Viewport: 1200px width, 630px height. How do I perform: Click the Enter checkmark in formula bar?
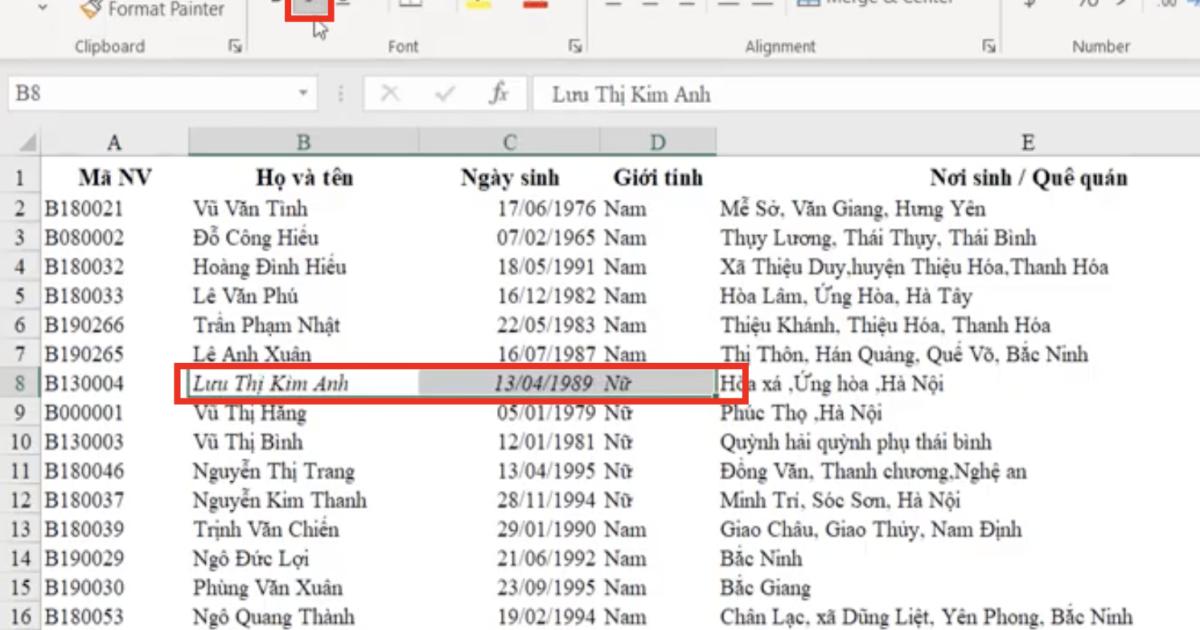tap(445, 94)
